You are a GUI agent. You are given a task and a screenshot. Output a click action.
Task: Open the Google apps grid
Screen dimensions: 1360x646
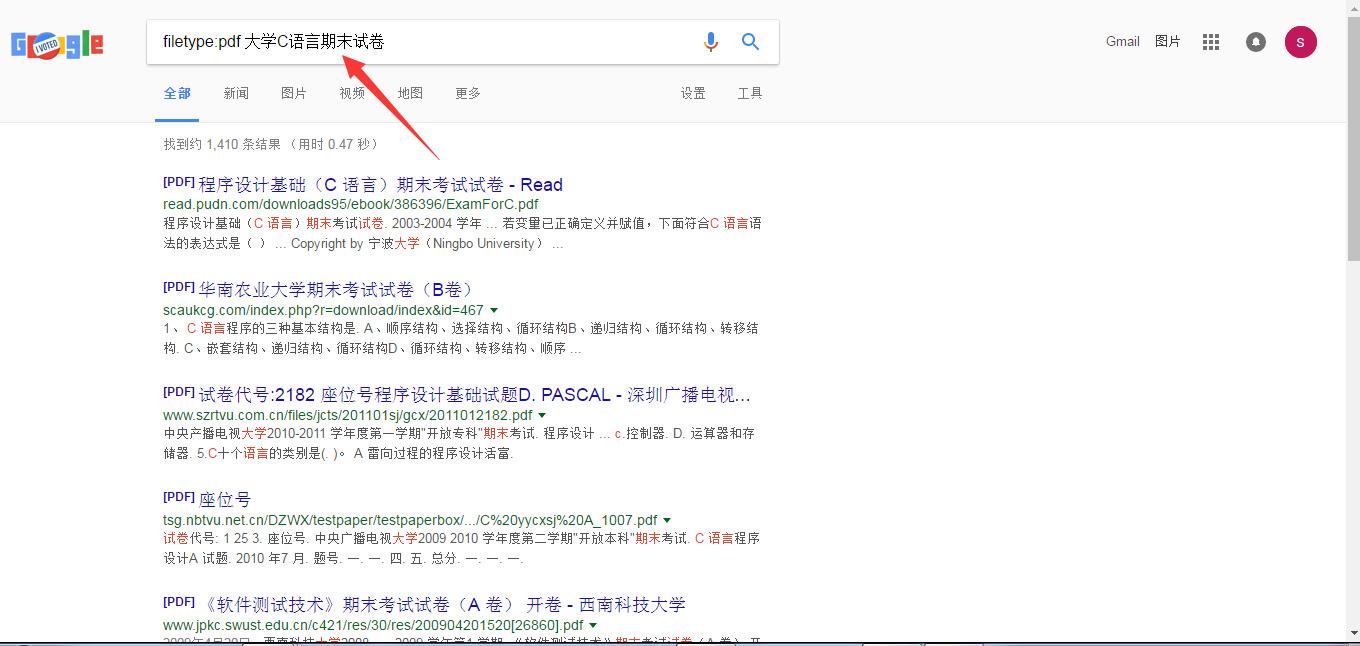[1211, 42]
